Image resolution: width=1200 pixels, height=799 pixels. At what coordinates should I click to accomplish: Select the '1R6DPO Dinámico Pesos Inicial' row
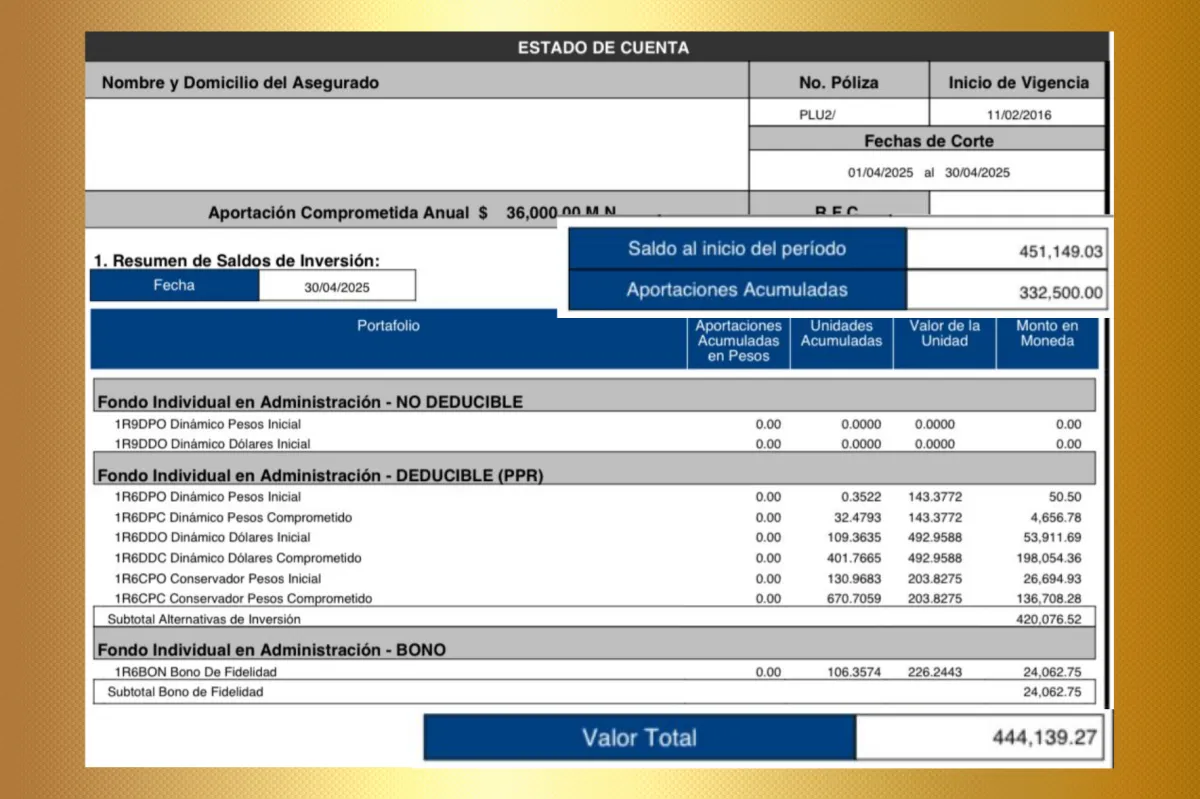pyautogui.click(x=594, y=497)
